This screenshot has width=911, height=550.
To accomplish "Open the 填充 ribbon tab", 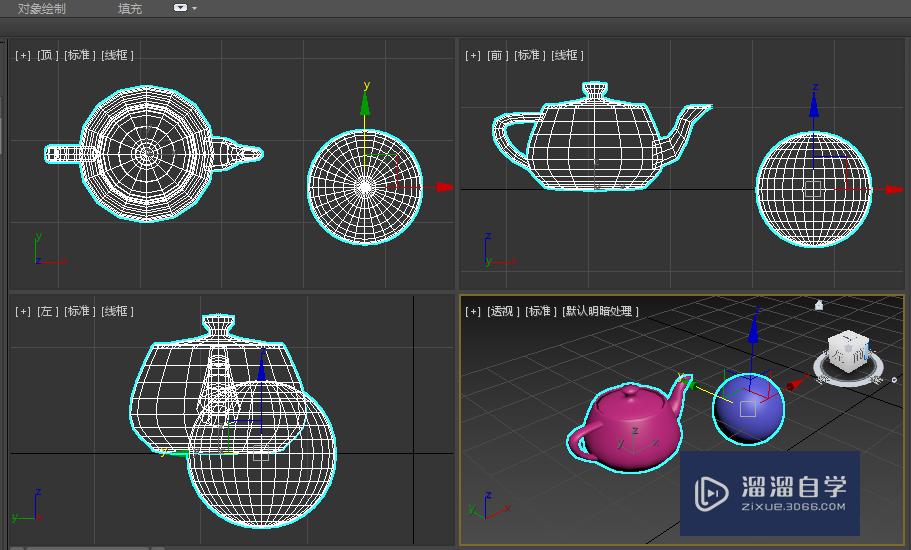I will [130, 9].
